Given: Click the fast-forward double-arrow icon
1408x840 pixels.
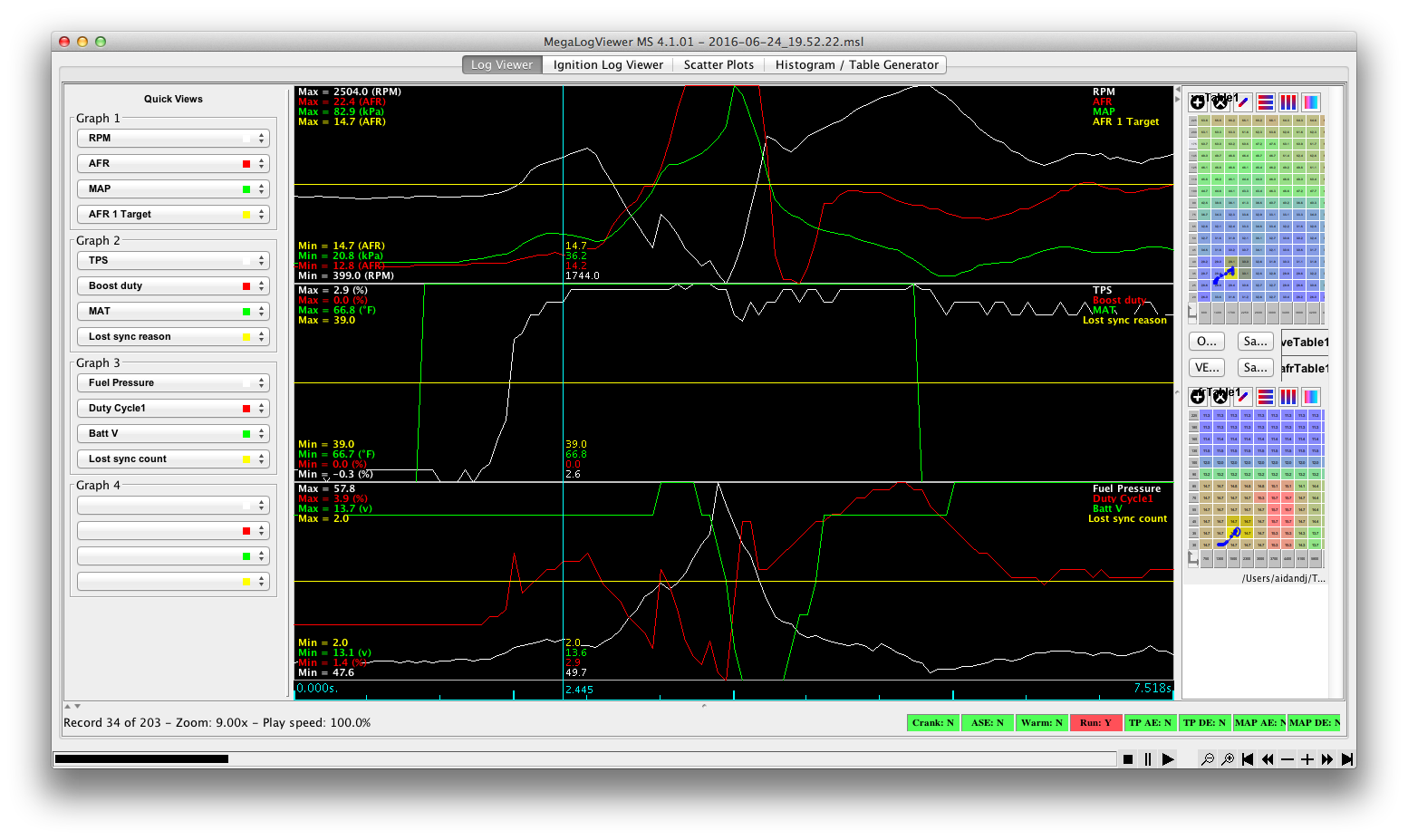Looking at the screenshot, I should point(1327,759).
